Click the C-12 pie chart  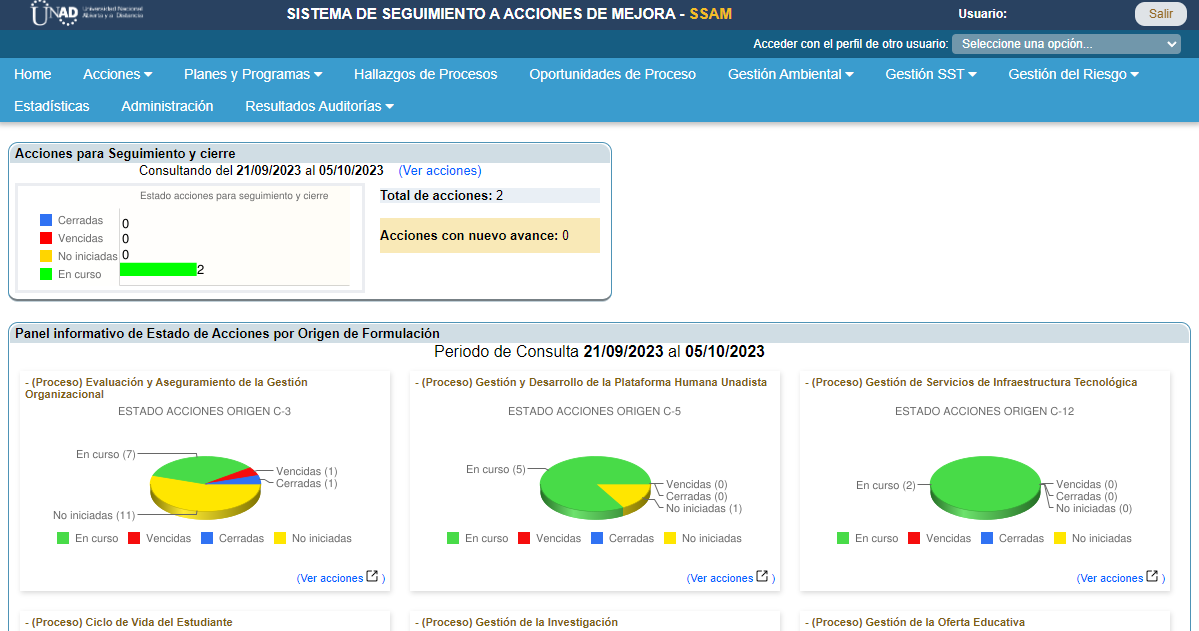point(986,487)
